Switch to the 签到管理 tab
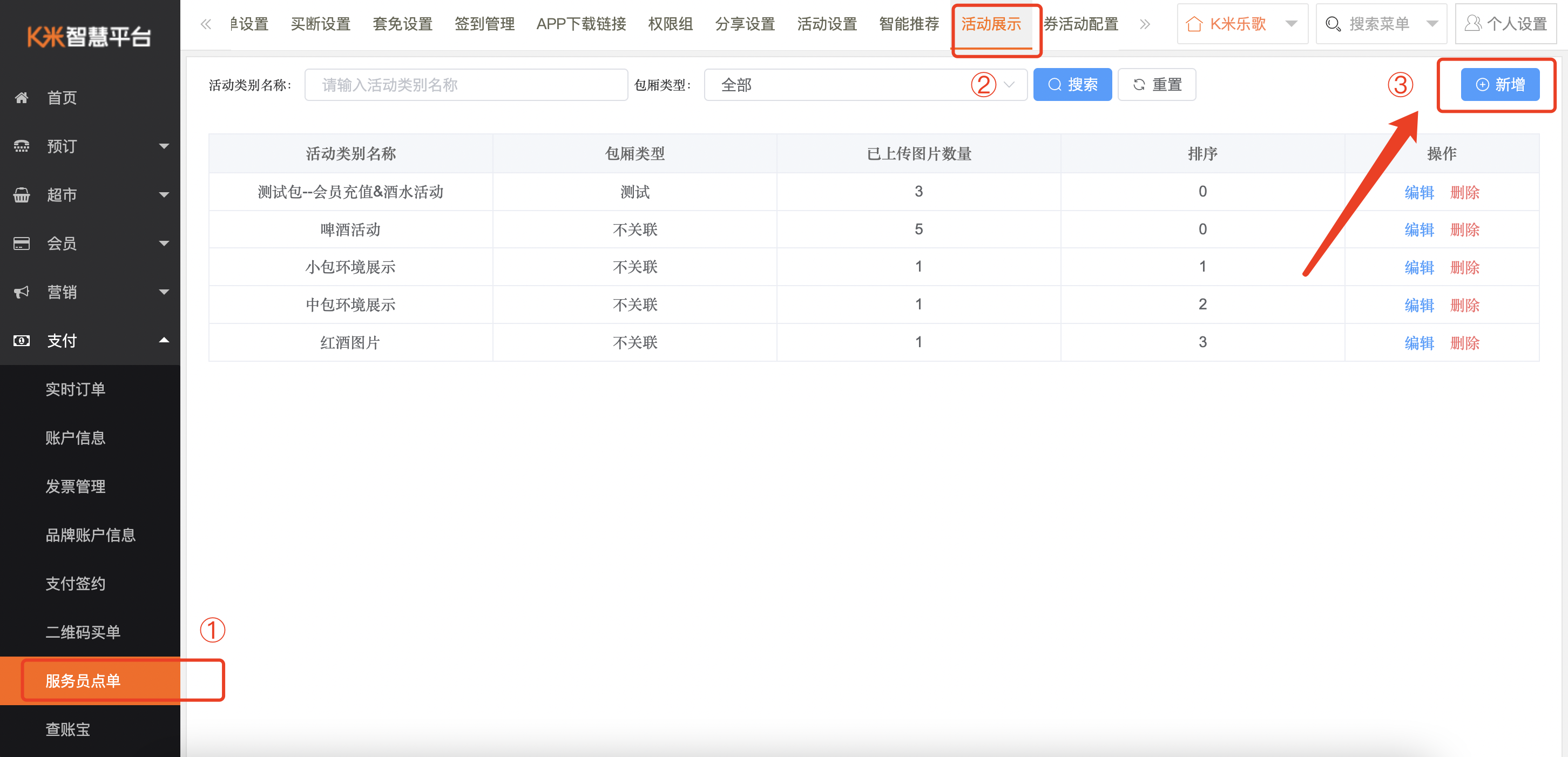The image size is (1568, 757). coord(484,24)
